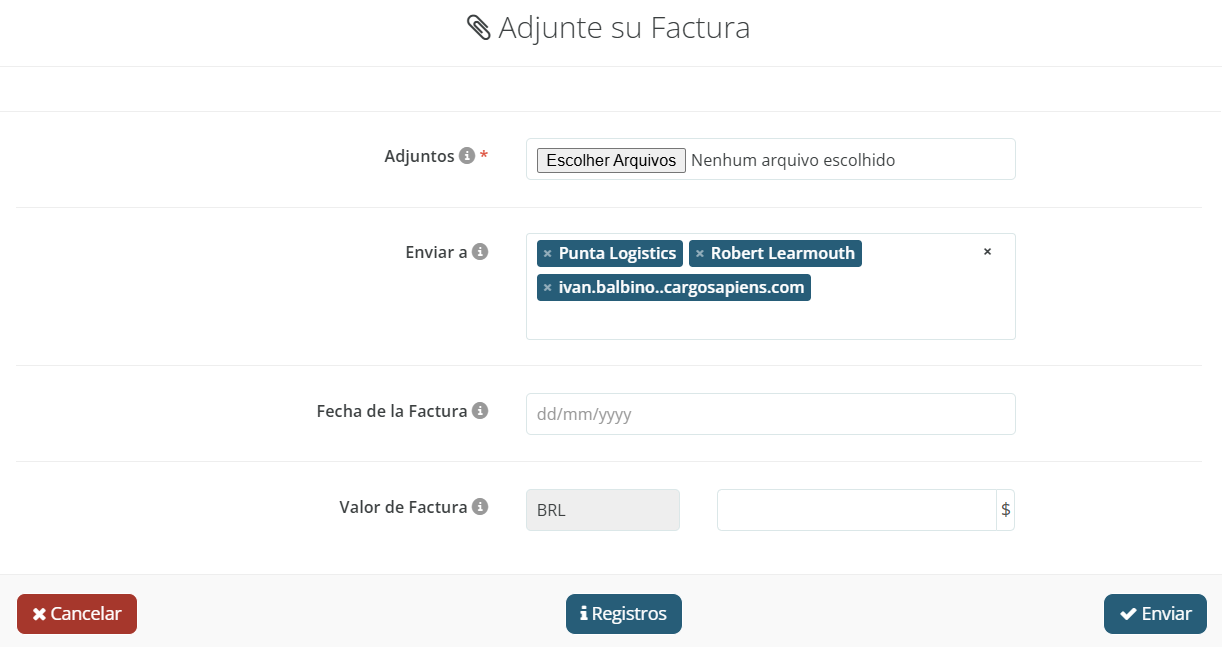Focus the Fecha de la Factura date field
1222x647 pixels.
coord(770,414)
